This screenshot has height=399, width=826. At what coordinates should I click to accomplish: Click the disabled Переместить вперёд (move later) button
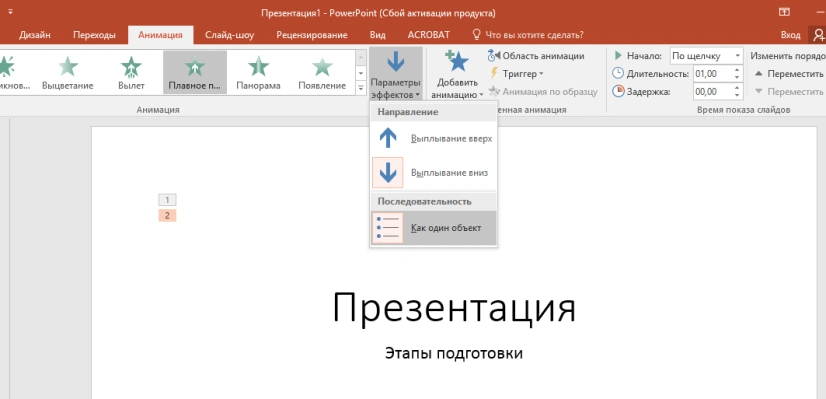click(789, 92)
